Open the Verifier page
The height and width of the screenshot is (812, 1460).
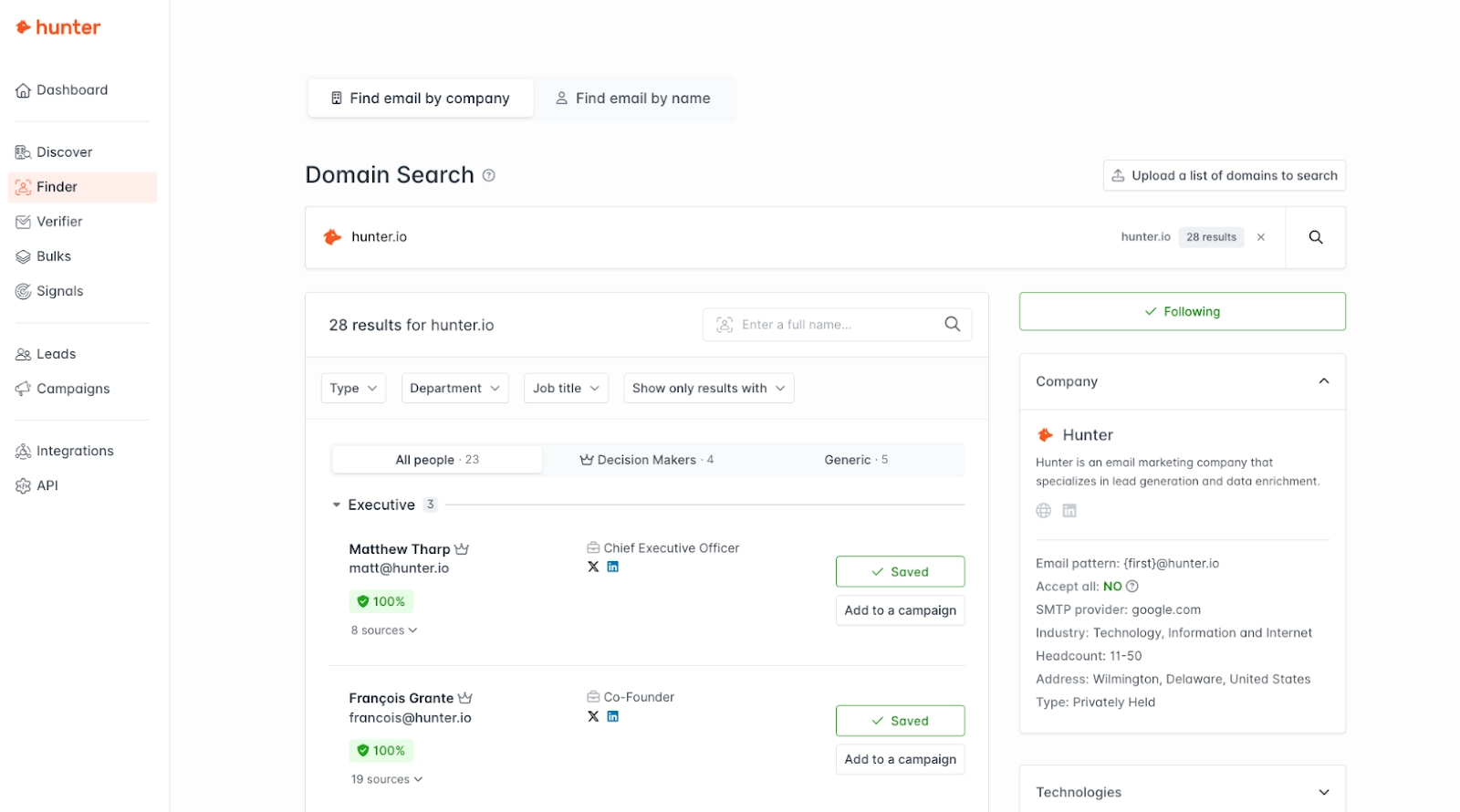pyautogui.click(x=49, y=222)
